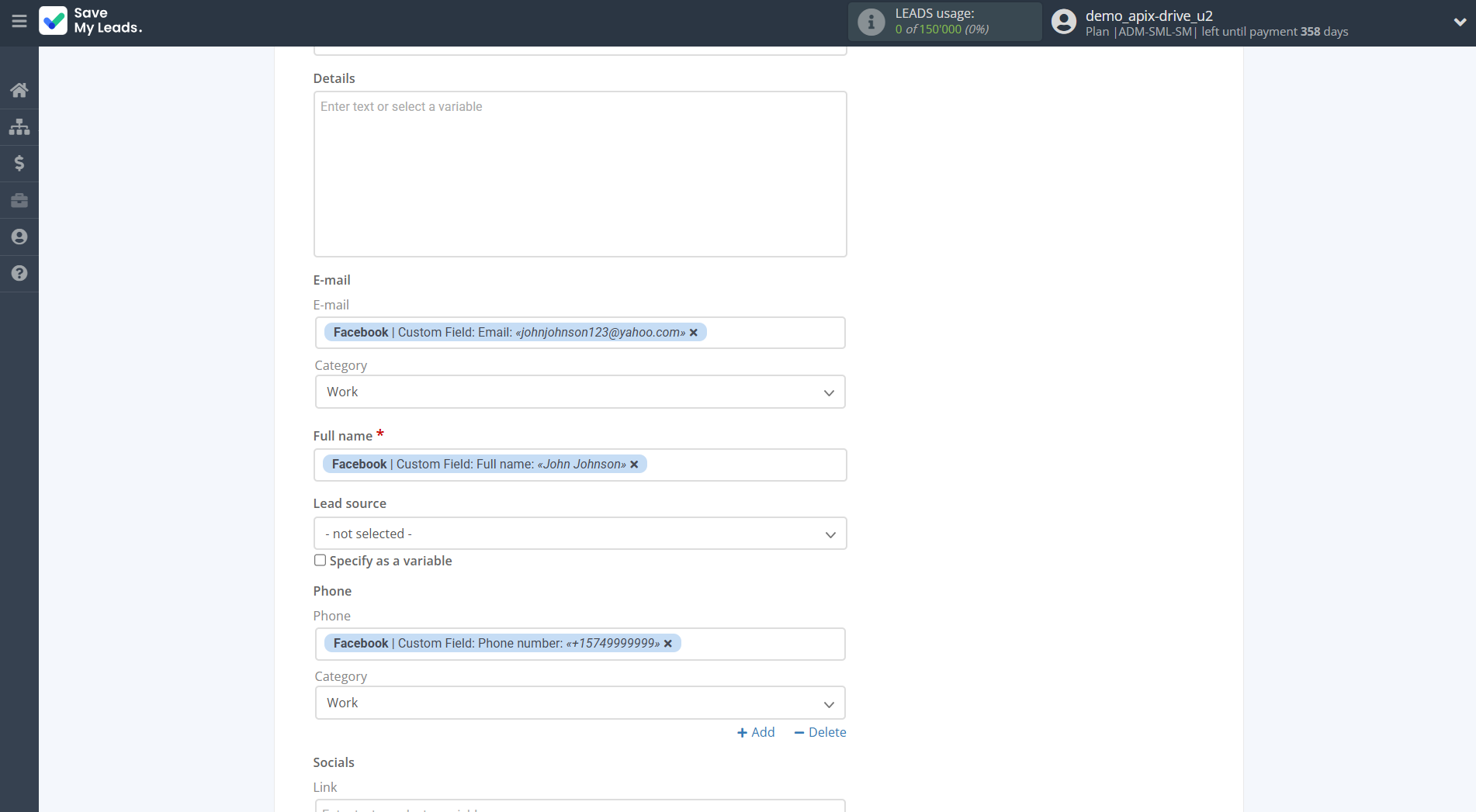Expand the E-mail Category dropdown
The height and width of the screenshot is (812, 1476).
coord(580,392)
